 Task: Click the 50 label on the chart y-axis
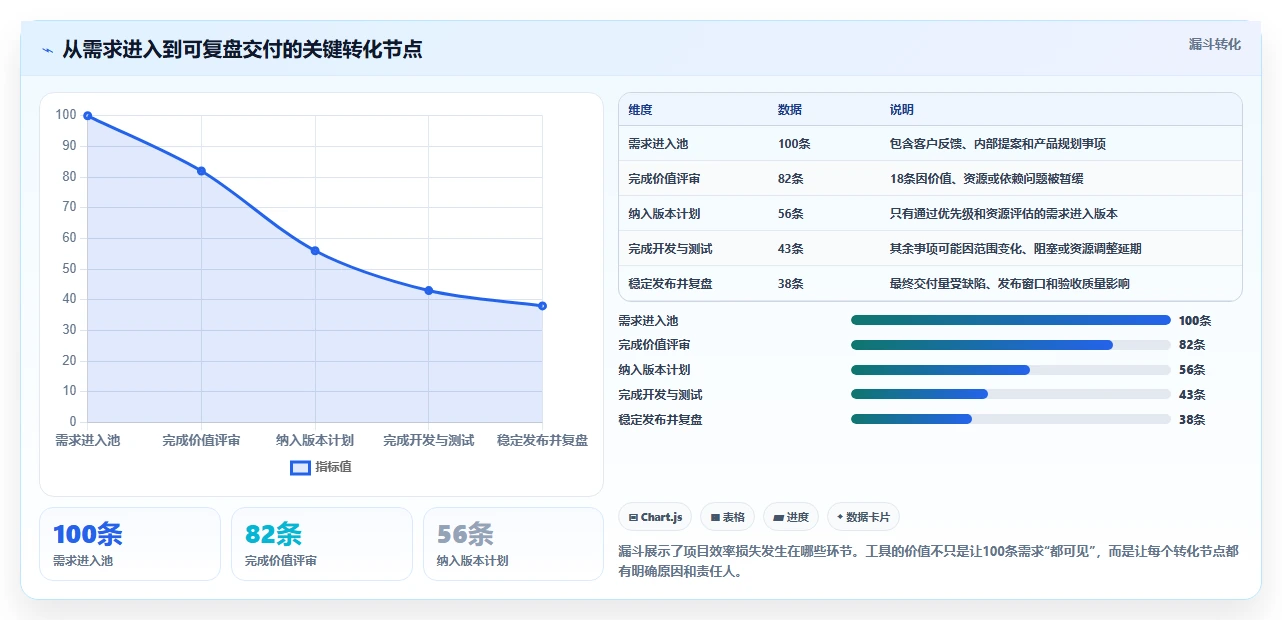coord(69,269)
